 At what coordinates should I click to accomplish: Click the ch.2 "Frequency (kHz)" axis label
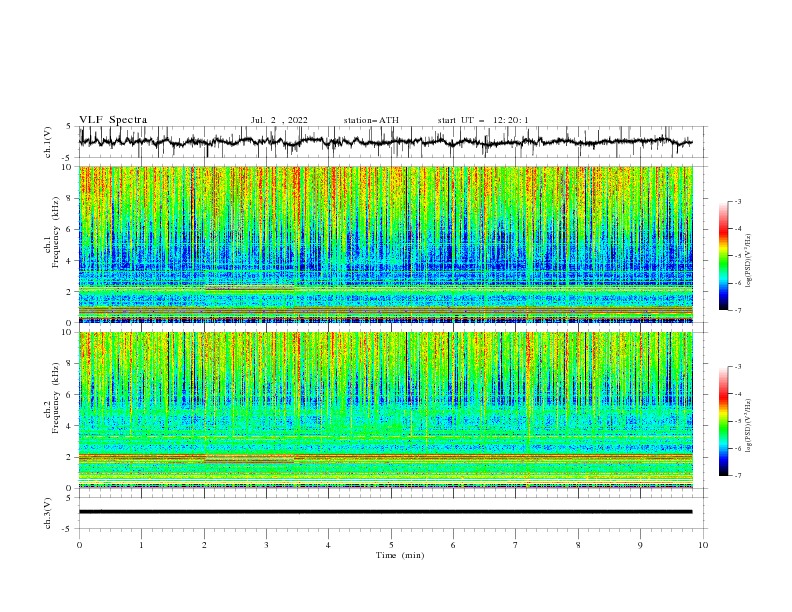click(x=57, y=397)
